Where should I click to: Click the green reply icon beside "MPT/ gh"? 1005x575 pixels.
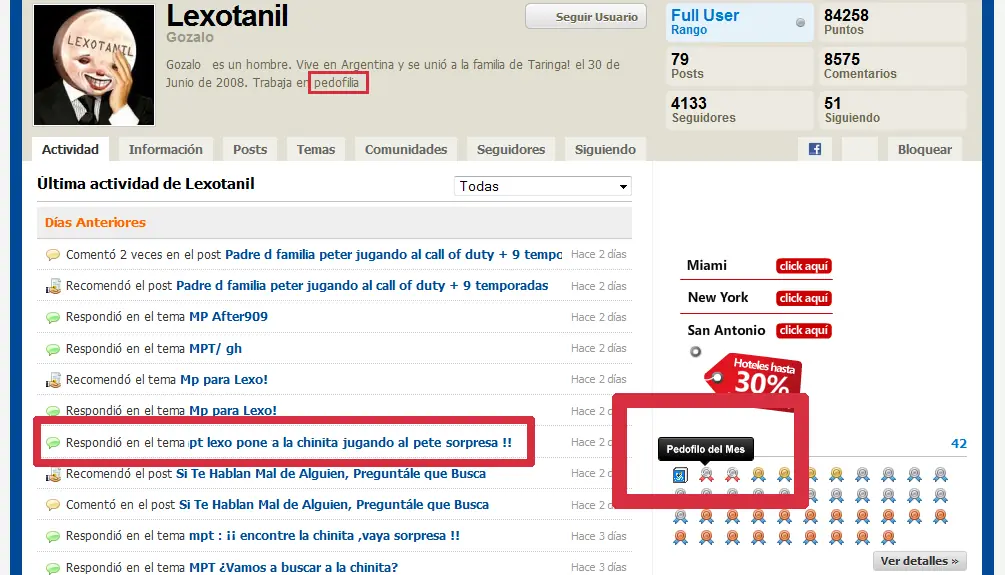coord(53,349)
